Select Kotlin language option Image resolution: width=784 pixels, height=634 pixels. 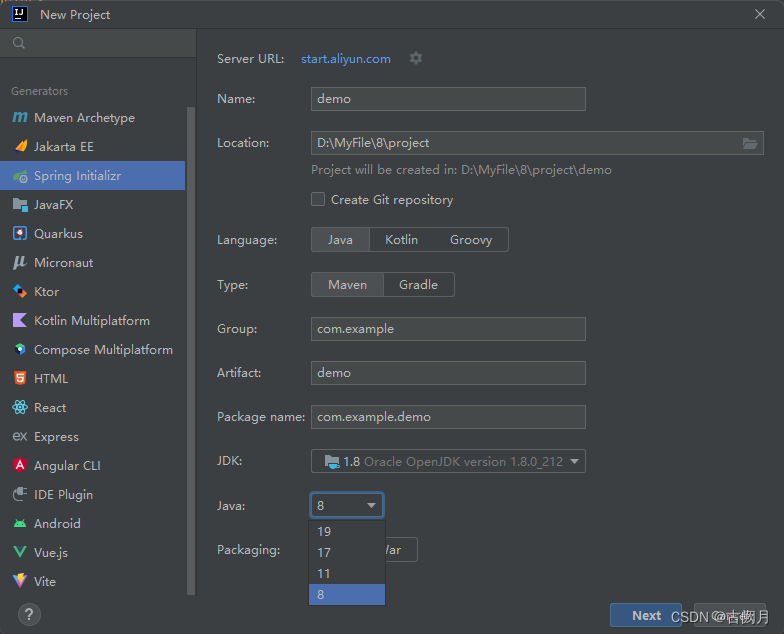[x=401, y=240]
